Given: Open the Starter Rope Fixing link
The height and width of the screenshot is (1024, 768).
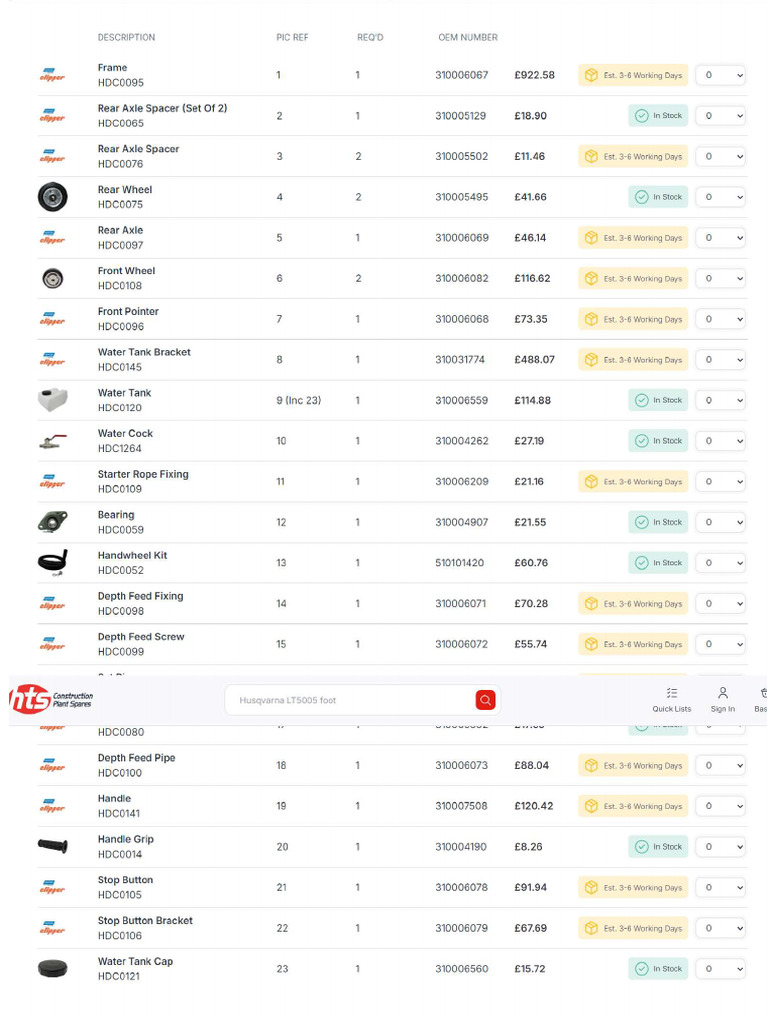Looking at the screenshot, I should point(143,474).
